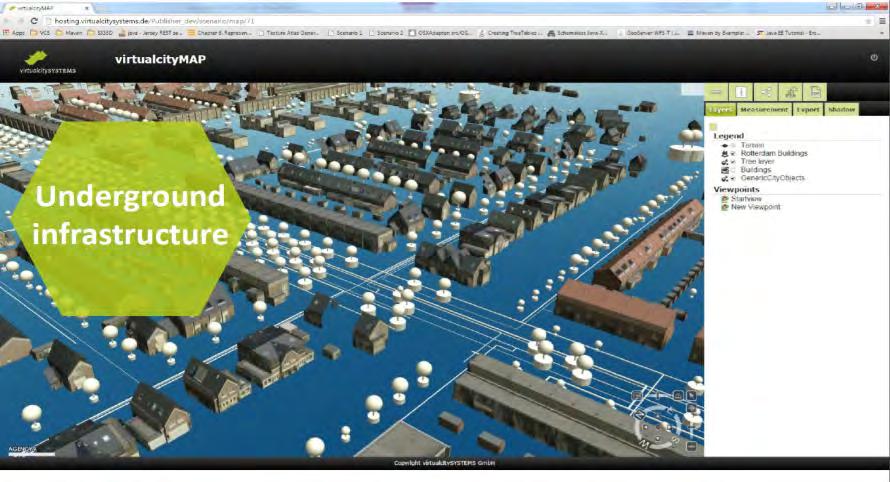Open the Shadow tab
Screen dimensions: 890x482
tap(841, 110)
